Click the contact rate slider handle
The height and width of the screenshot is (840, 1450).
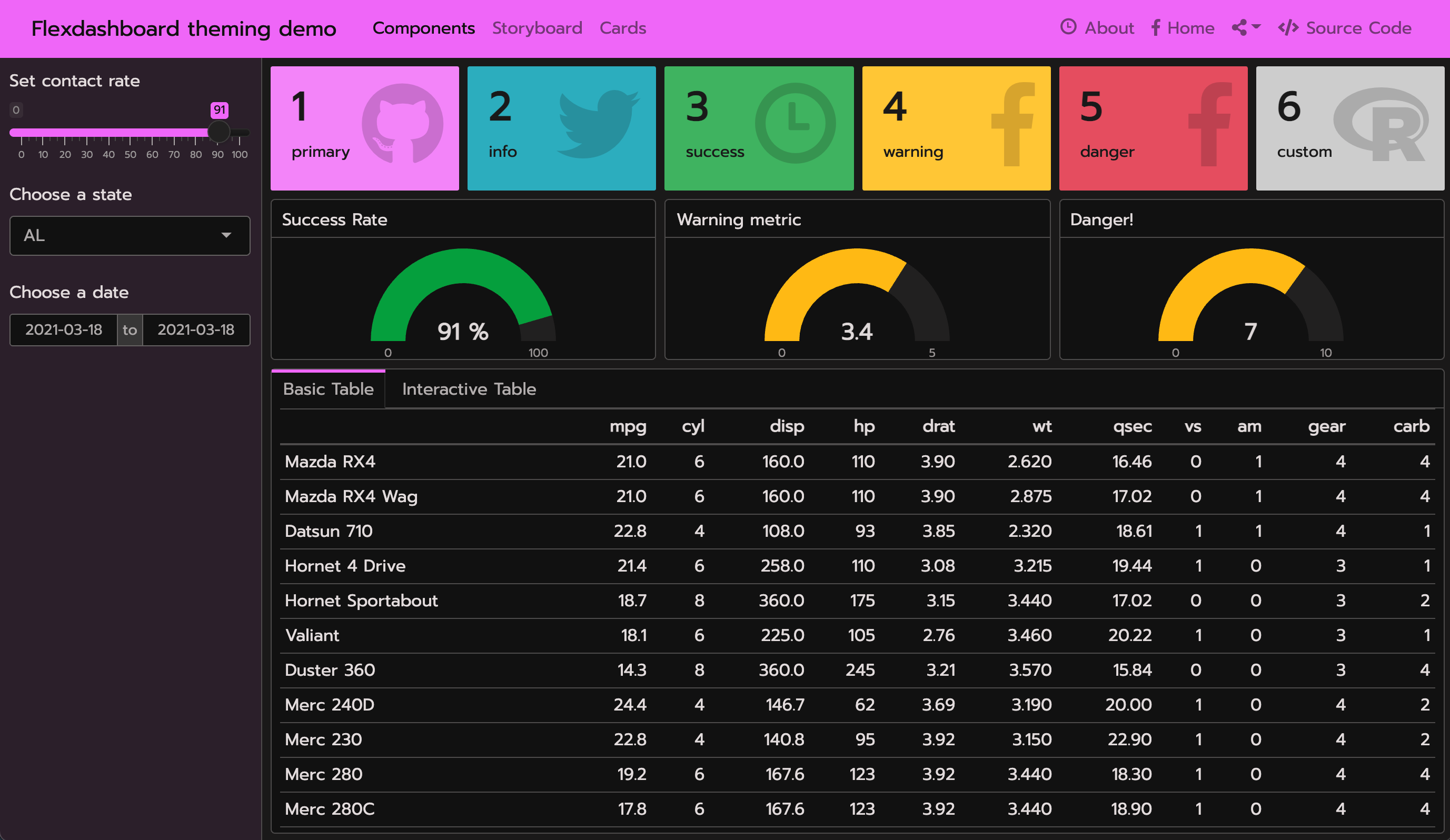219,132
